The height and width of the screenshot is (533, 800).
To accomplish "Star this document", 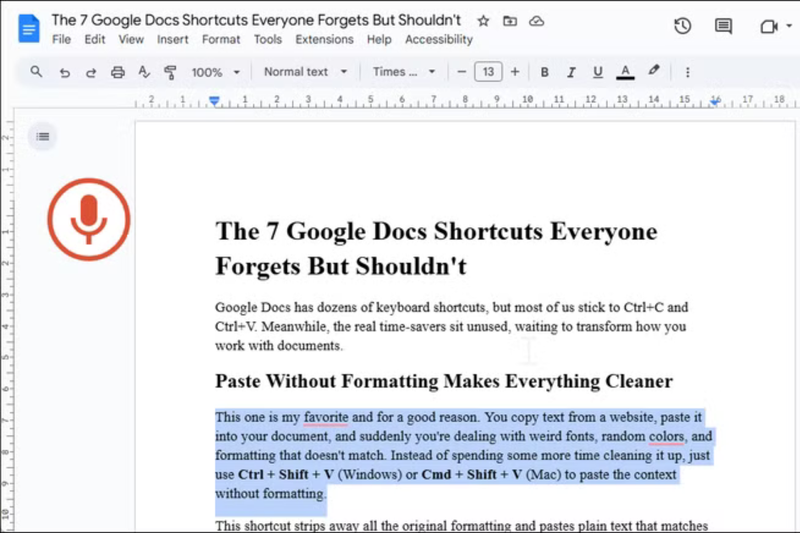I will point(484,21).
